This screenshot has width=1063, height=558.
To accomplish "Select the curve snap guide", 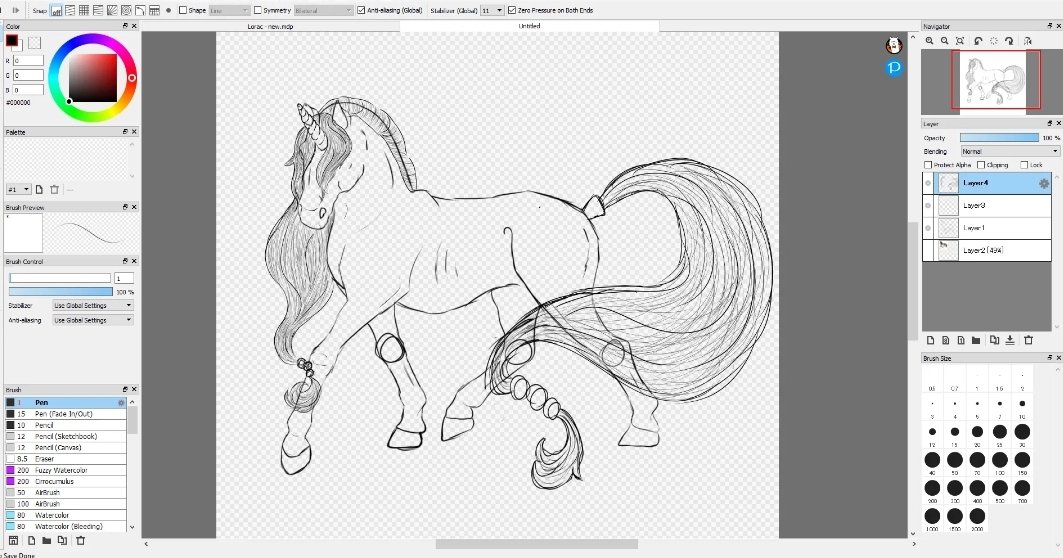I will [140, 11].
